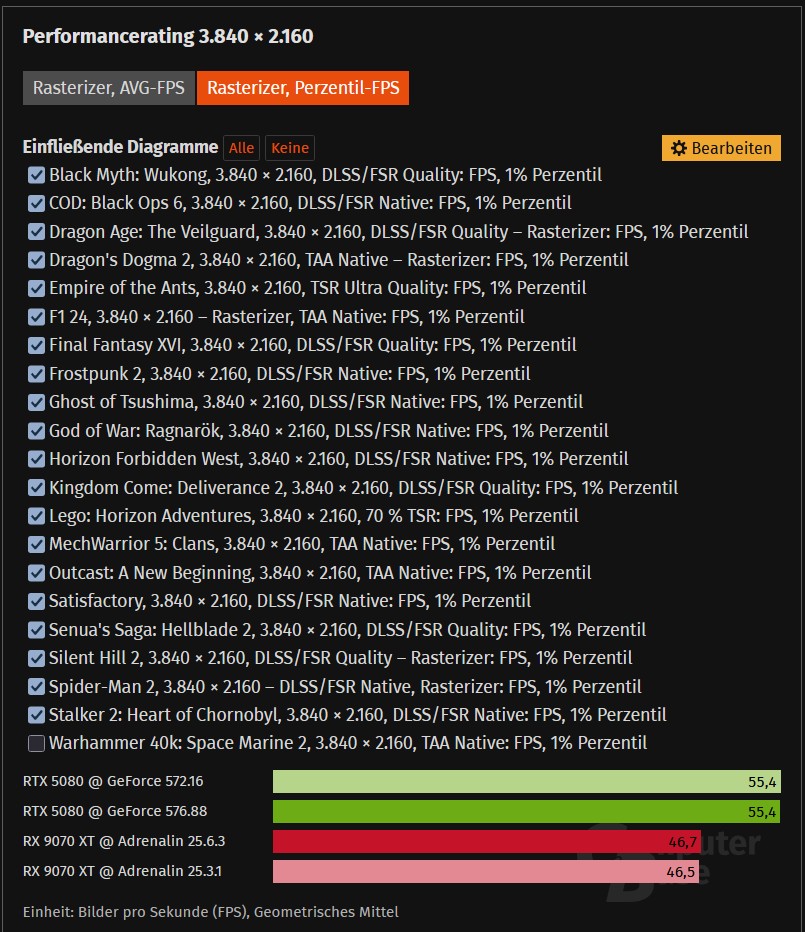The height and width of the screenshot is (932, 805).
Task: Switch to the Rasterizer, AVG-FPS tab
Action: pyautogui.click(x=107, y=88)
